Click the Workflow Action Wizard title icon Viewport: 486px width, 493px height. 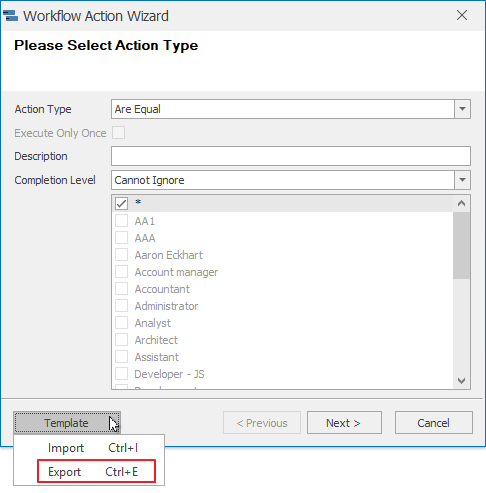(x=10, y=16)
